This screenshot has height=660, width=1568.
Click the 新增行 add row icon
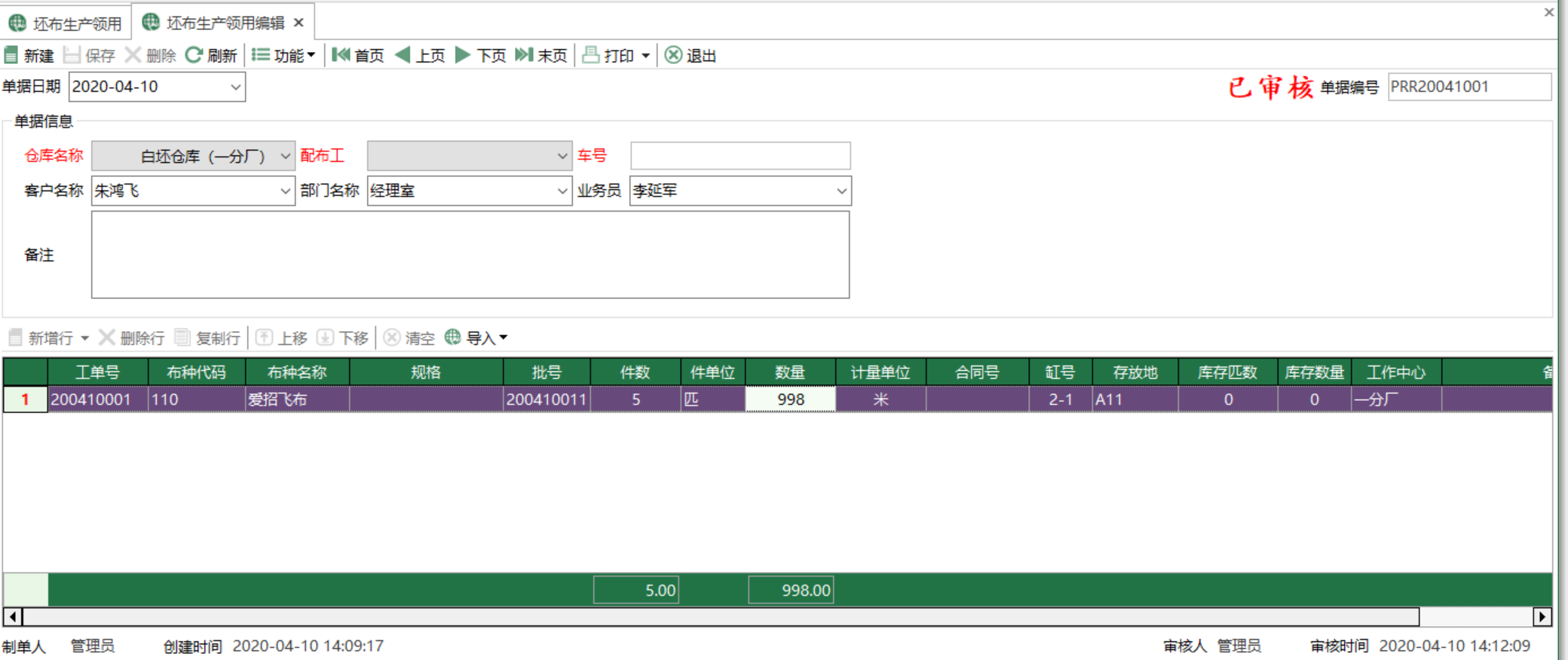pos(15,337)
